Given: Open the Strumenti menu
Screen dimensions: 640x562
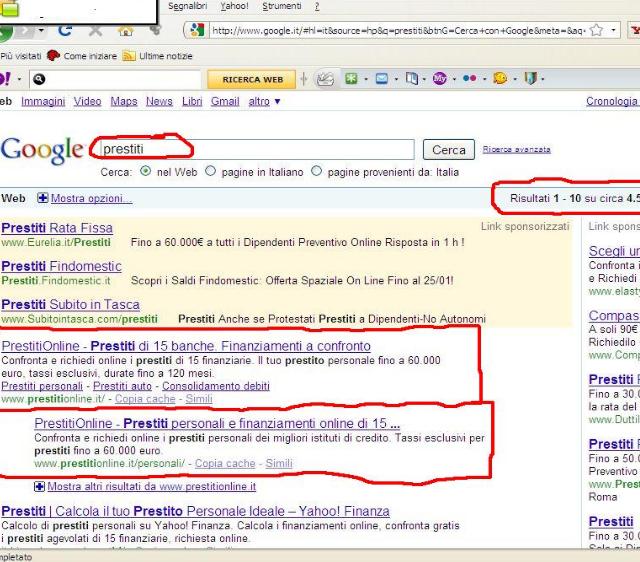Looking at the screenshot, I should pos(282,6).
